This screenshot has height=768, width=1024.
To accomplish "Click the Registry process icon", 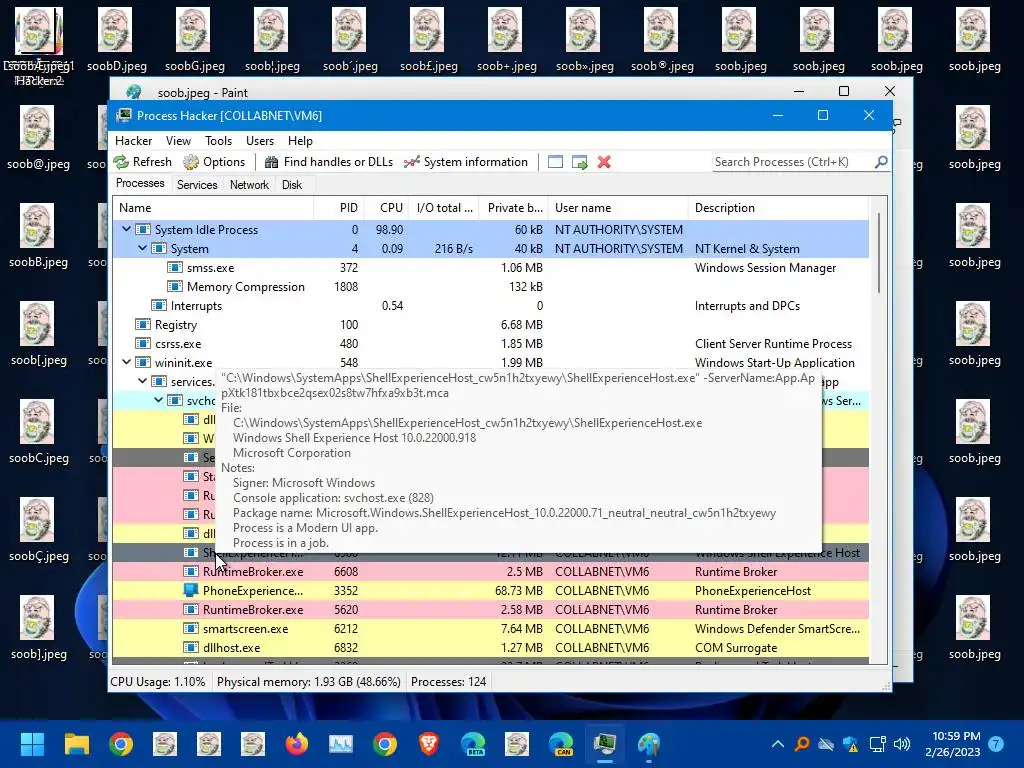I will pyautogui.click(x=143, y=325).
